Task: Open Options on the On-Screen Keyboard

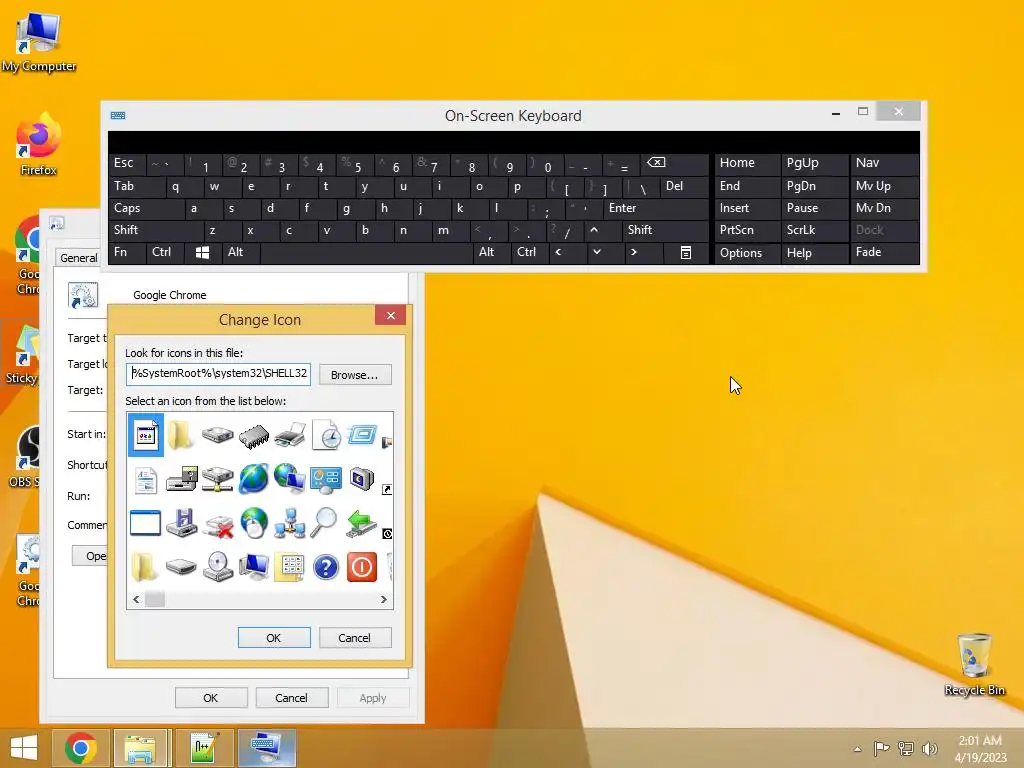Action: click(x=747, y=253)
